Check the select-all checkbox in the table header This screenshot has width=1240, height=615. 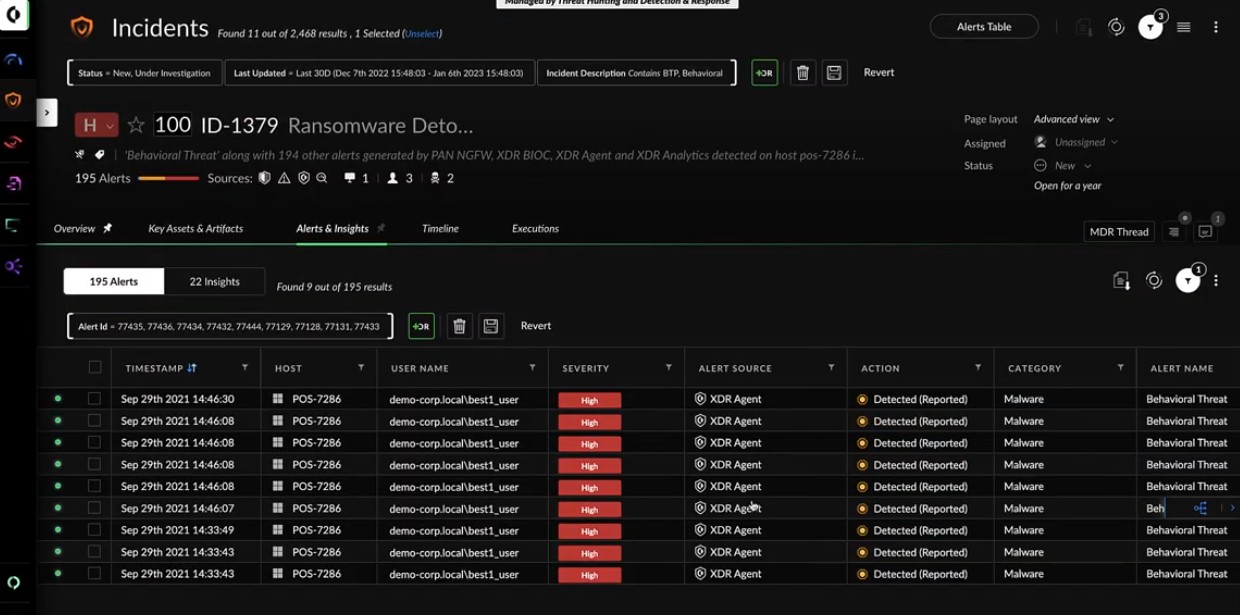(95, 368)
